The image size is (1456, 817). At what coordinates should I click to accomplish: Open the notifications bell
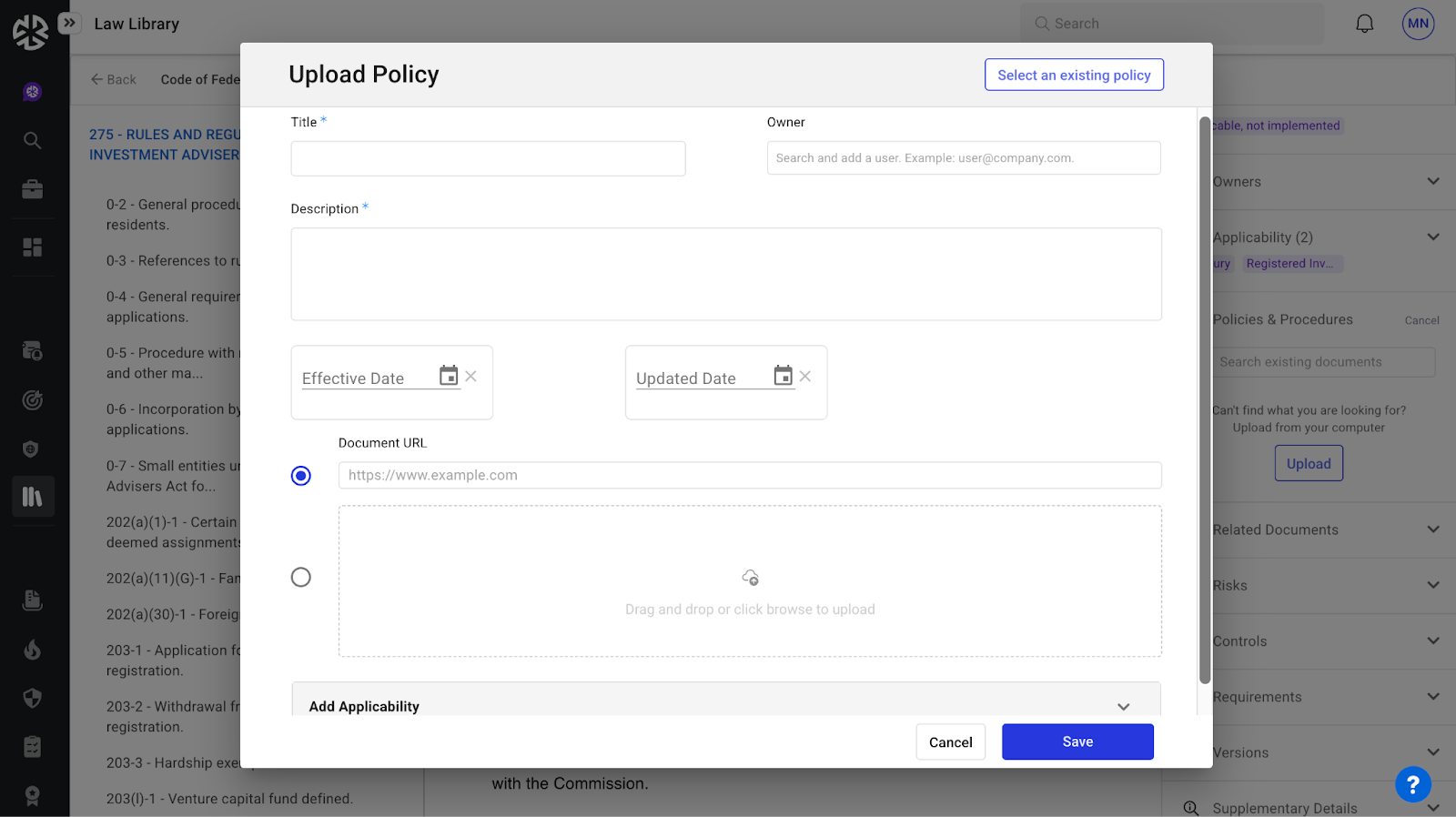tap(1364, 24)
